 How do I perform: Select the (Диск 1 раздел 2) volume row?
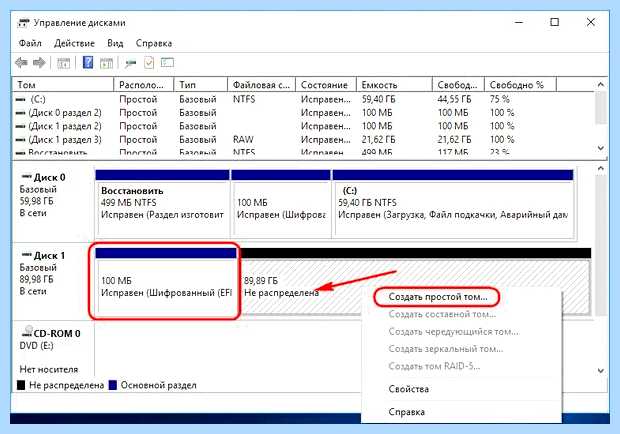point(304,126)
